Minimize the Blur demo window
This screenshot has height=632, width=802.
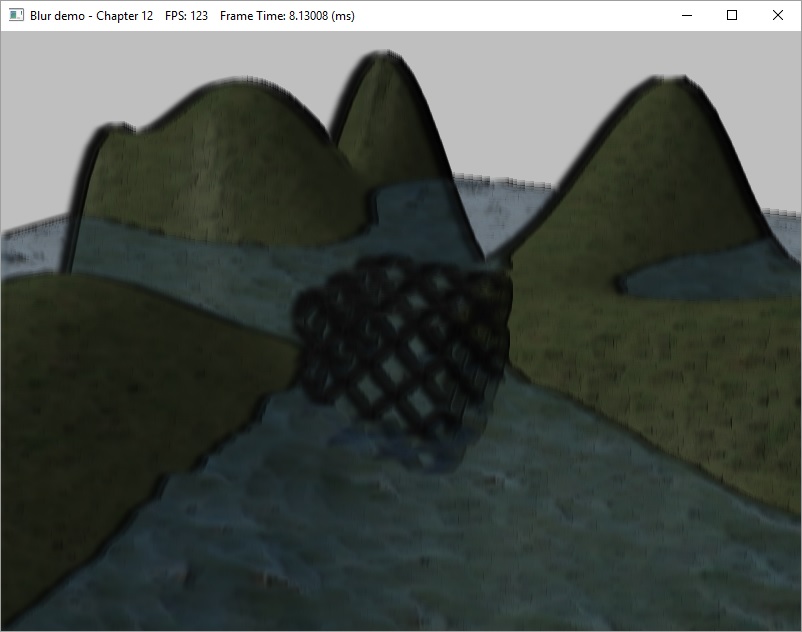click(x=686, y=16)
